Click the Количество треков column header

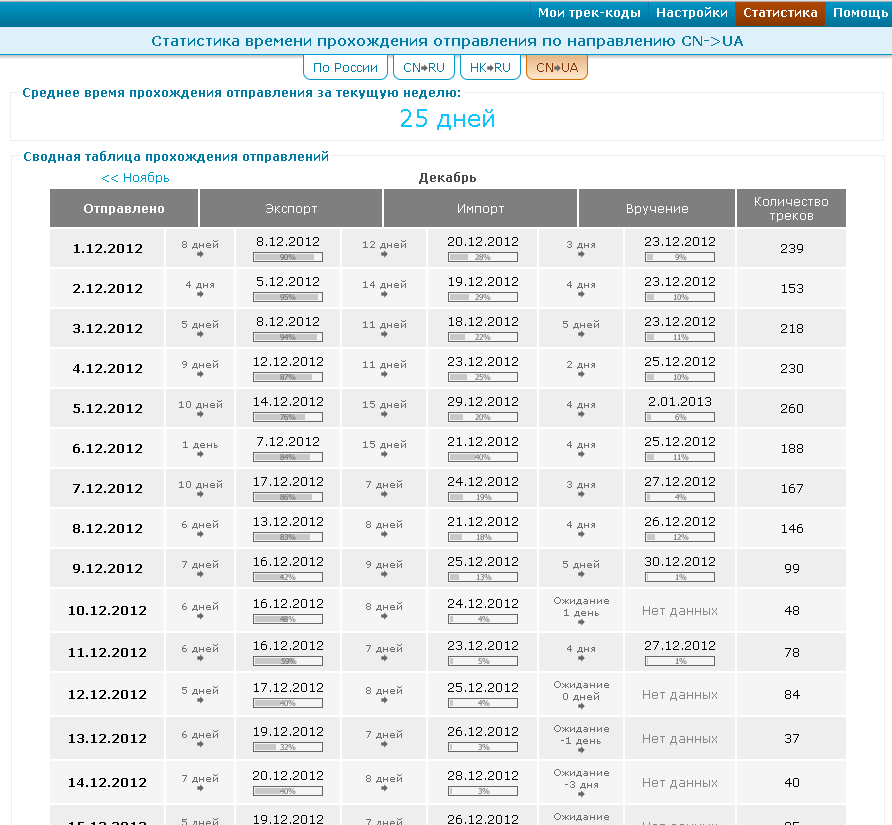click(x=791, y=208)
